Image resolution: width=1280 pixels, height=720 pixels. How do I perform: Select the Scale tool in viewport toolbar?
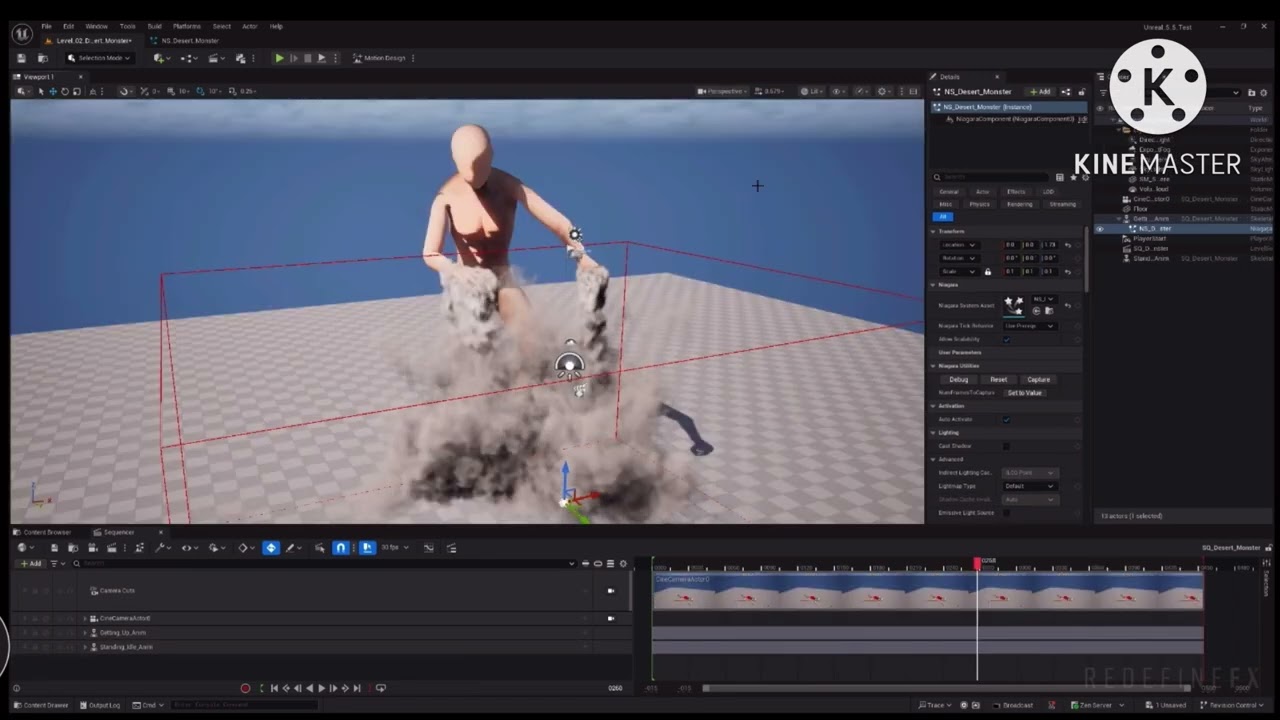tap(77, 91)
